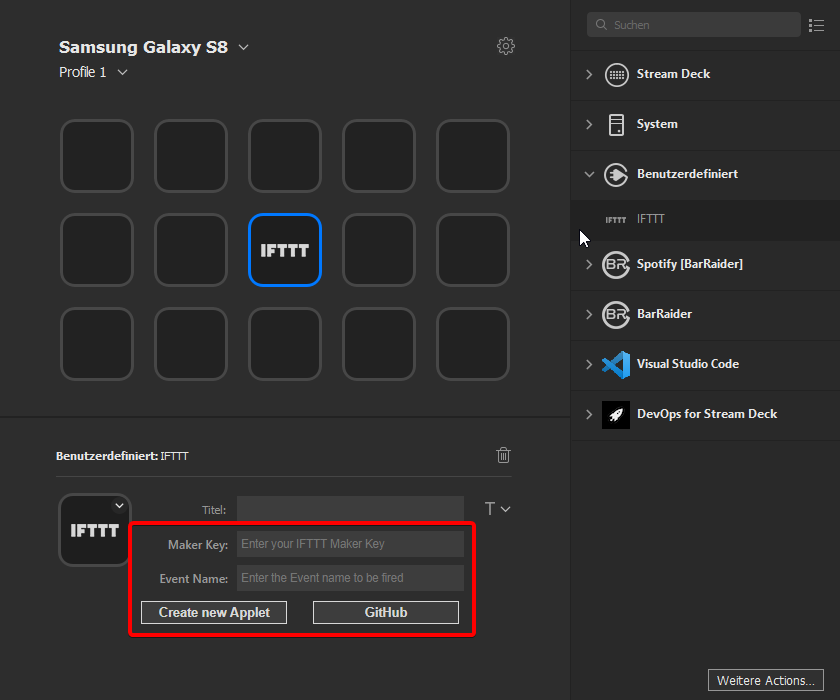Expand the BarRaider category
The width and height of the screenshot is (840, 700).
click(x=589, y=314)
